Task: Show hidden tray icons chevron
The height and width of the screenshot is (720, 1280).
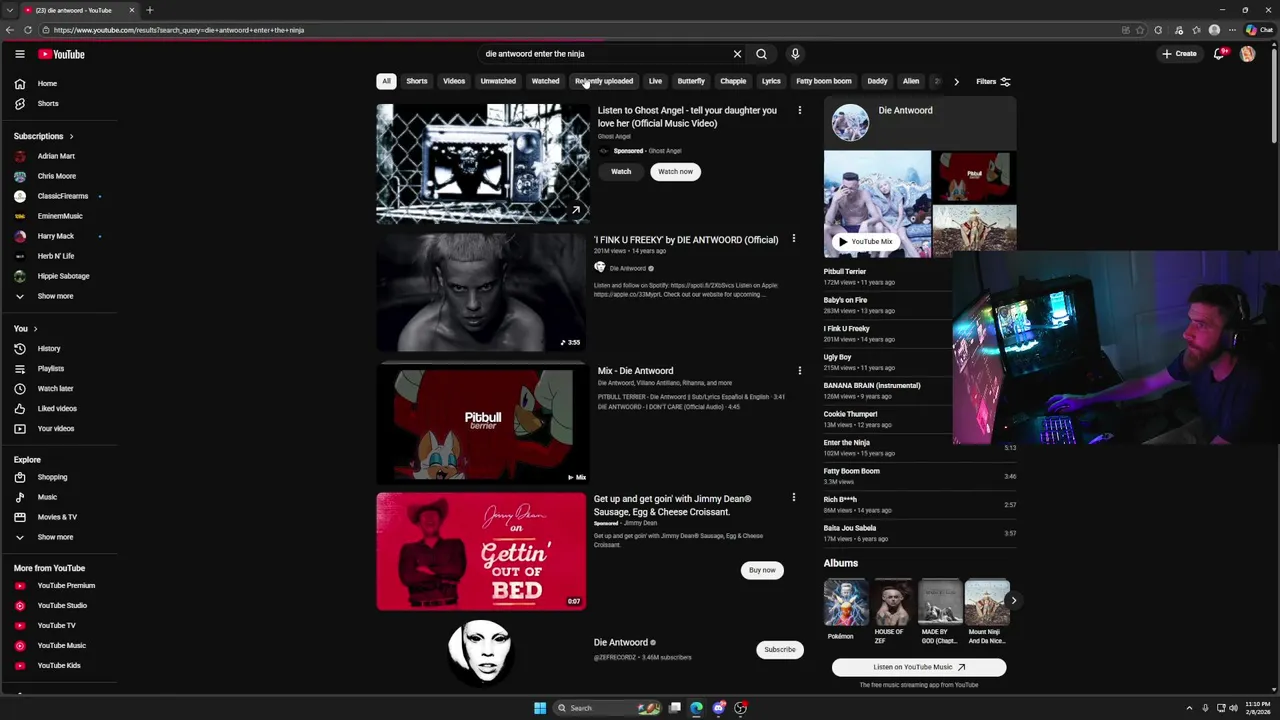Action: pos(1188,708)
